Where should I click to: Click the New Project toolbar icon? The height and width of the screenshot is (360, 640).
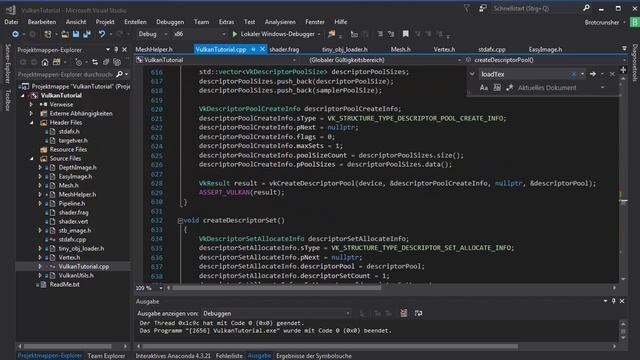[48, 34]
